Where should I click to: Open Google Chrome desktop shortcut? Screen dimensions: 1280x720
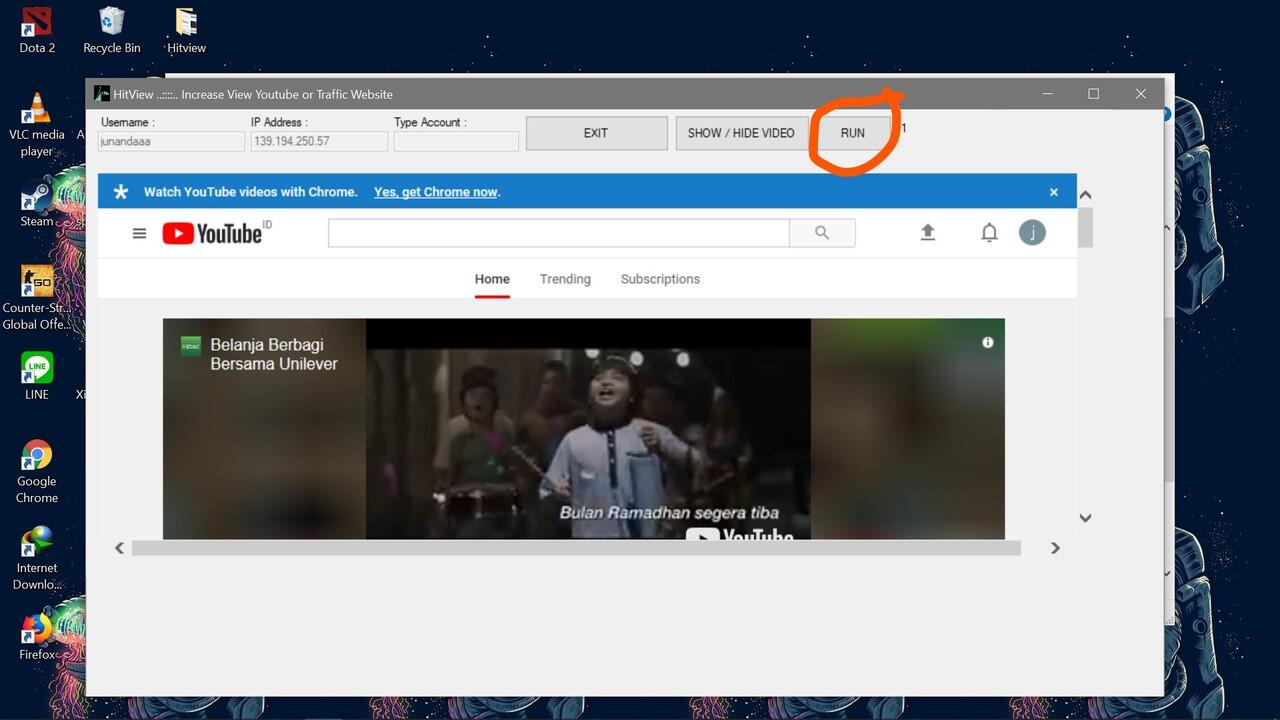[37, 472]
